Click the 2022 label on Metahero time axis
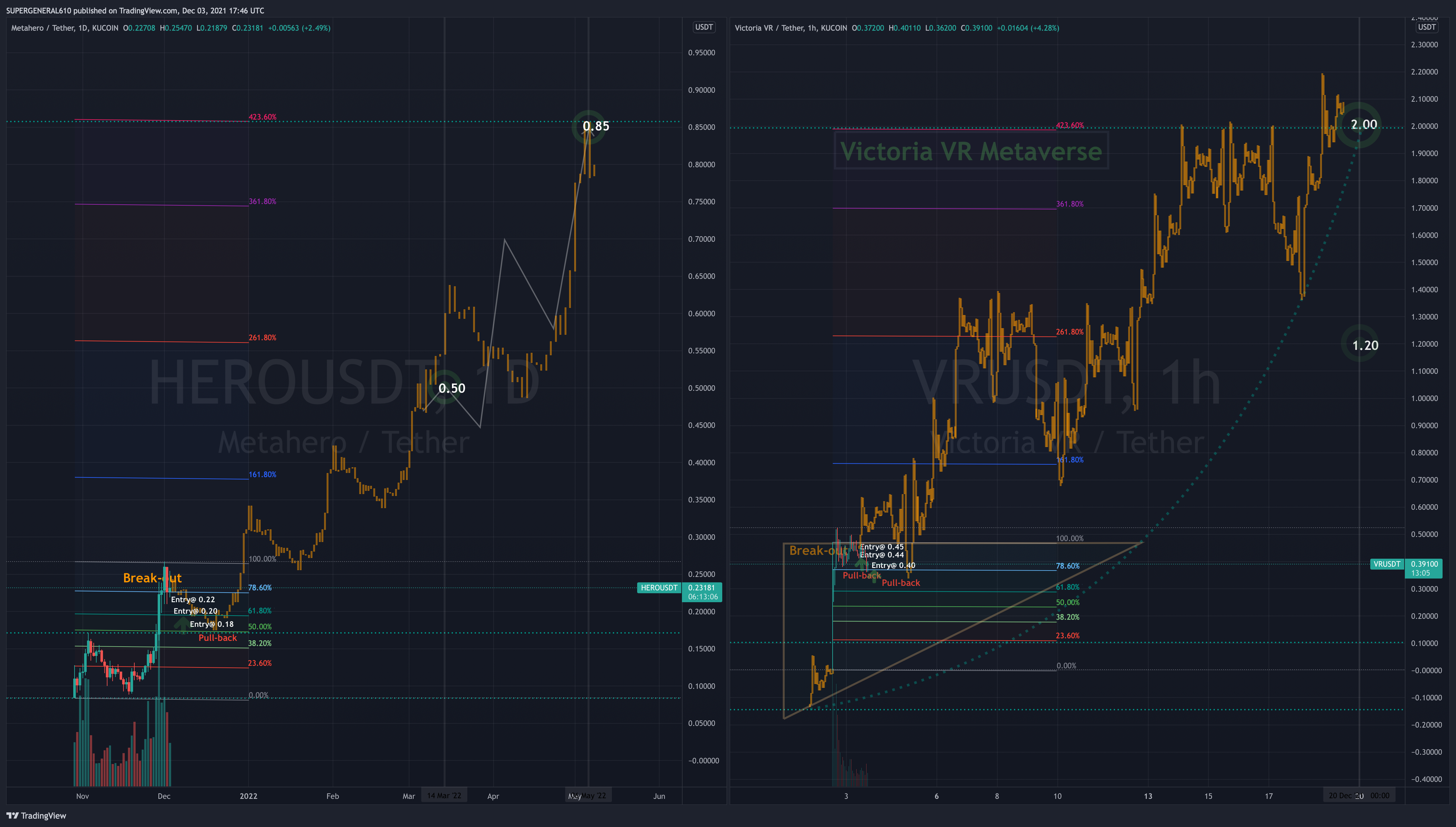This screenshot has width=1456, height=827. (248, 796)
